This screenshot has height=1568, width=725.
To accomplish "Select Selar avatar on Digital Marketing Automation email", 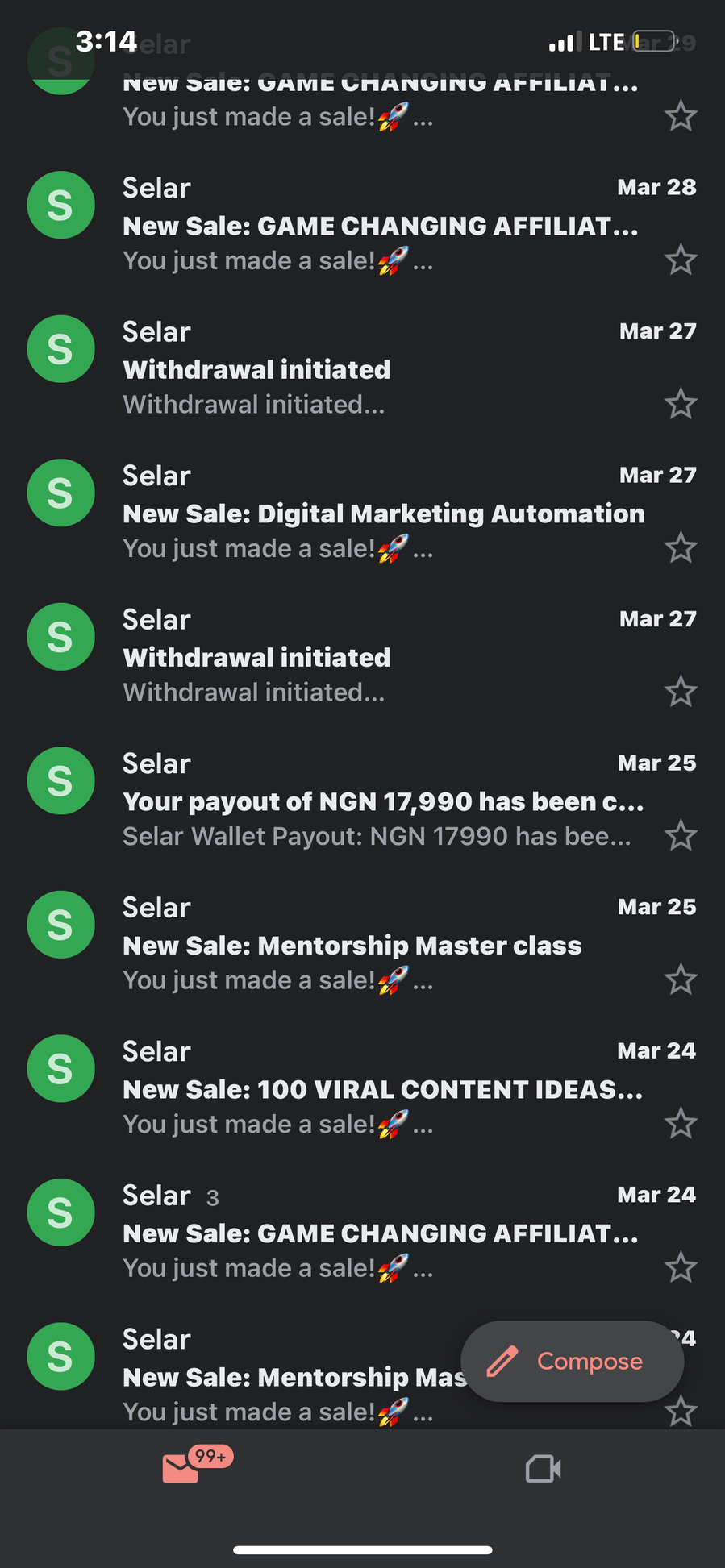I will [x=61, y=493].
